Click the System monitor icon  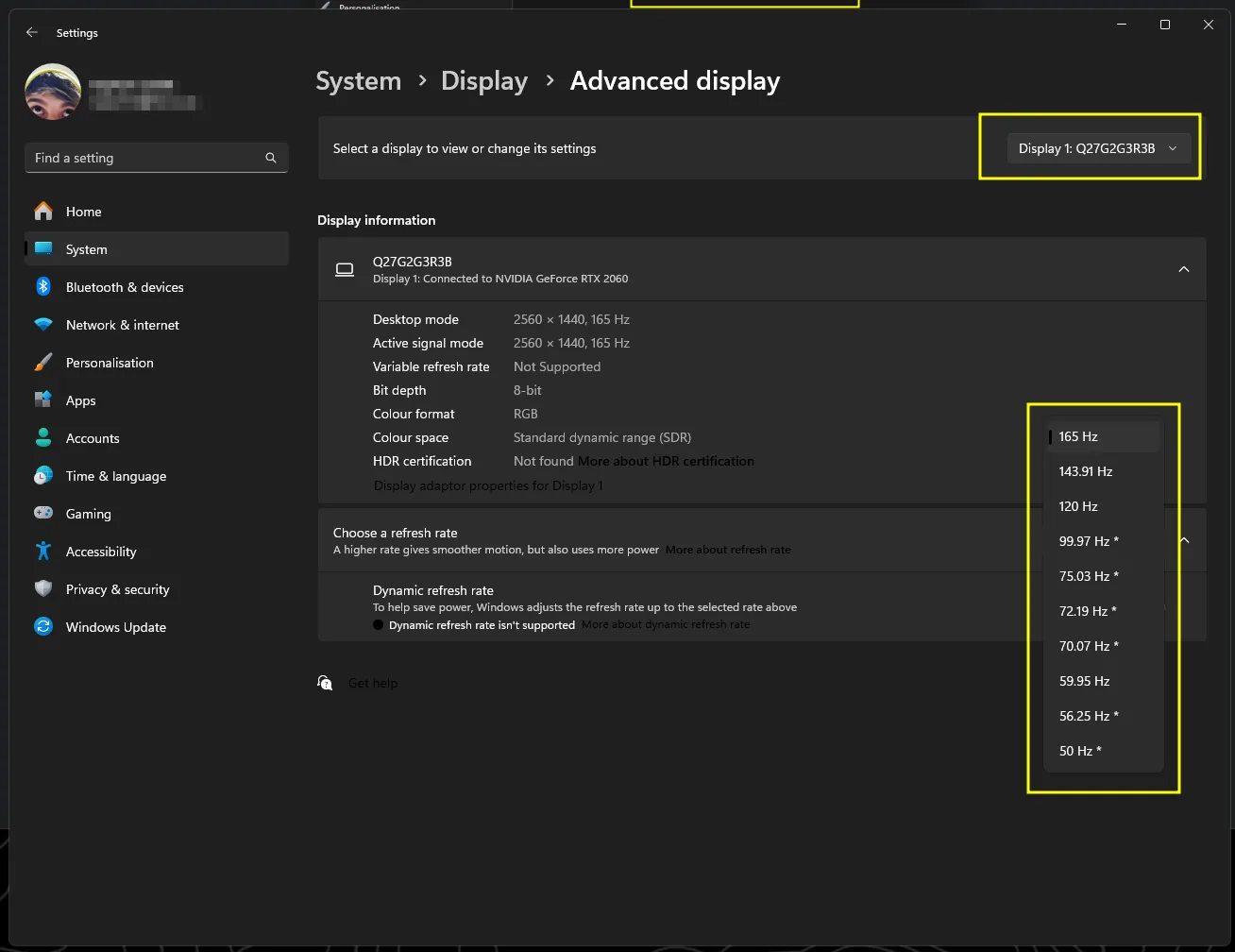43,249
